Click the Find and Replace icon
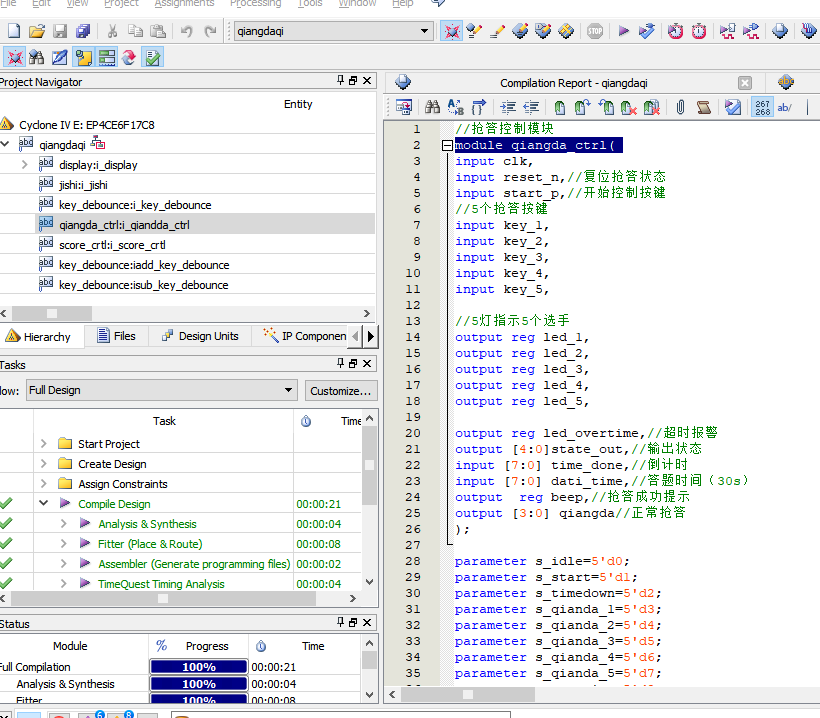The width and height of the screenshot is (820, 718). coord(456,107)
